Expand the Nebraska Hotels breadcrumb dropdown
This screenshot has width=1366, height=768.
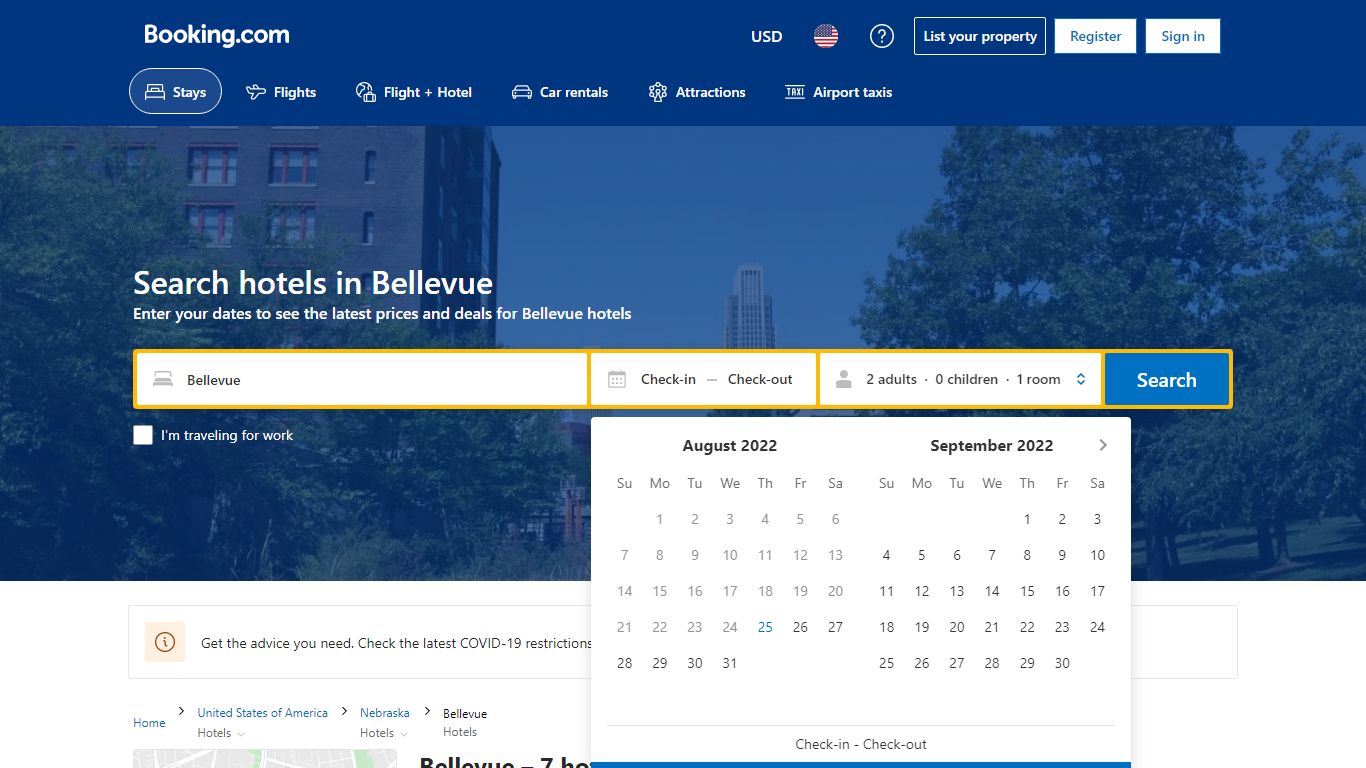point(383,733)
